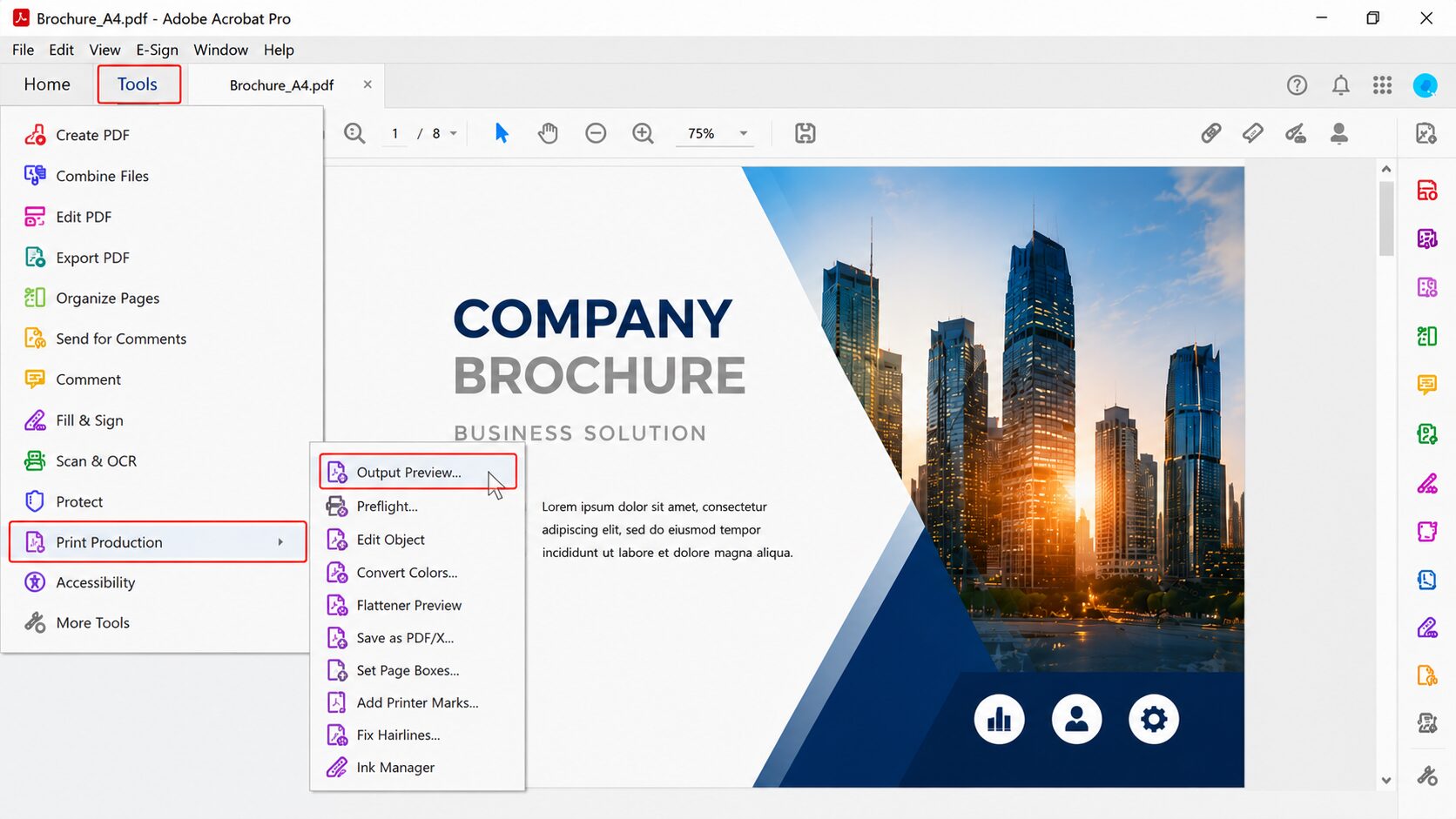Screen dimensions: 1456x819
Task: Edit the current page number field
Action: click(395, 133)
